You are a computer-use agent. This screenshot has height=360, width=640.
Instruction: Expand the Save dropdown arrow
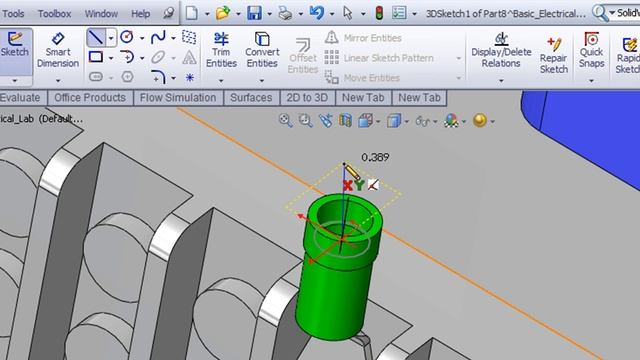(x=269, y=14)
